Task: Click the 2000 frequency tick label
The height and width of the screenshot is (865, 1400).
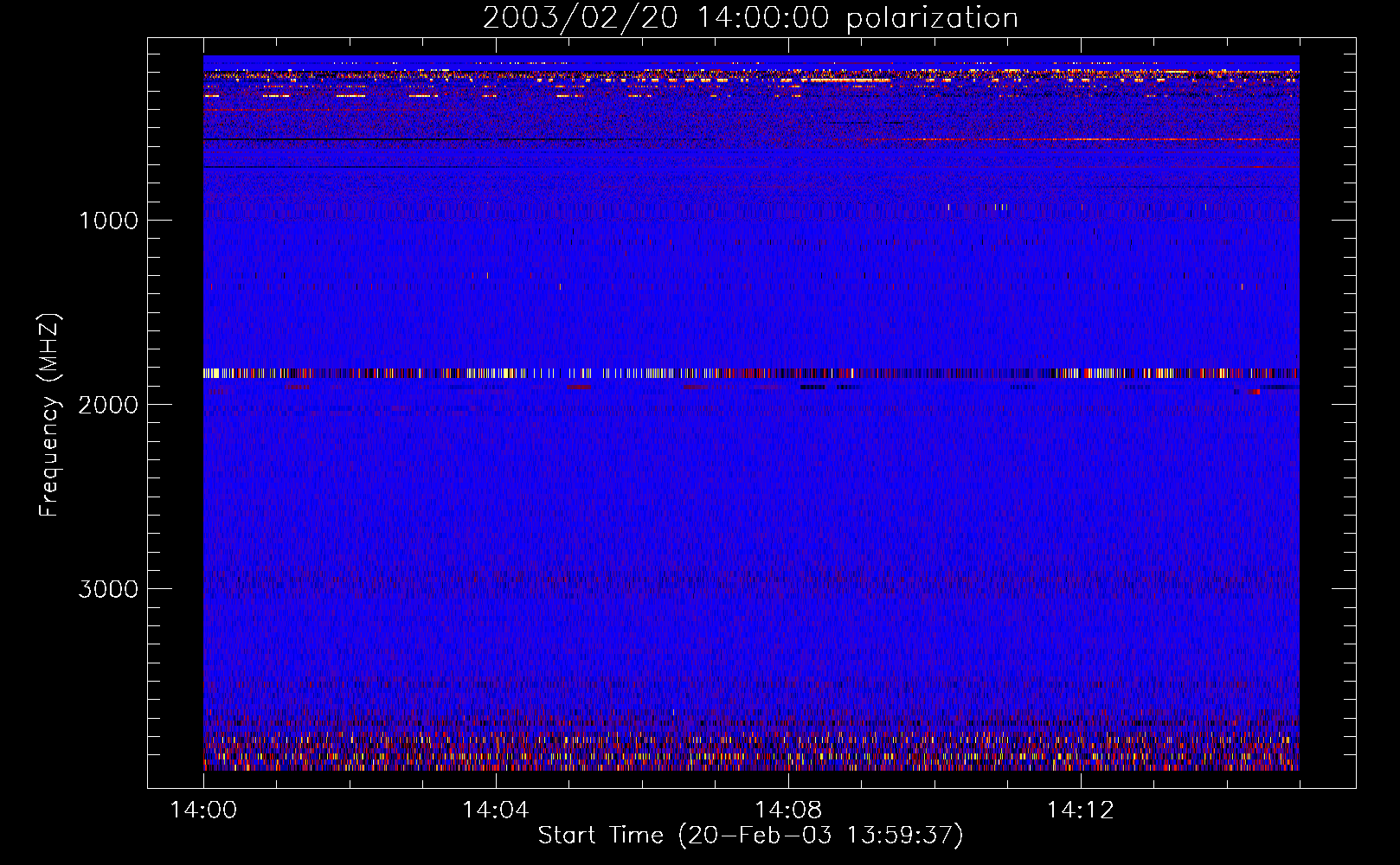Action: [108, 405]
